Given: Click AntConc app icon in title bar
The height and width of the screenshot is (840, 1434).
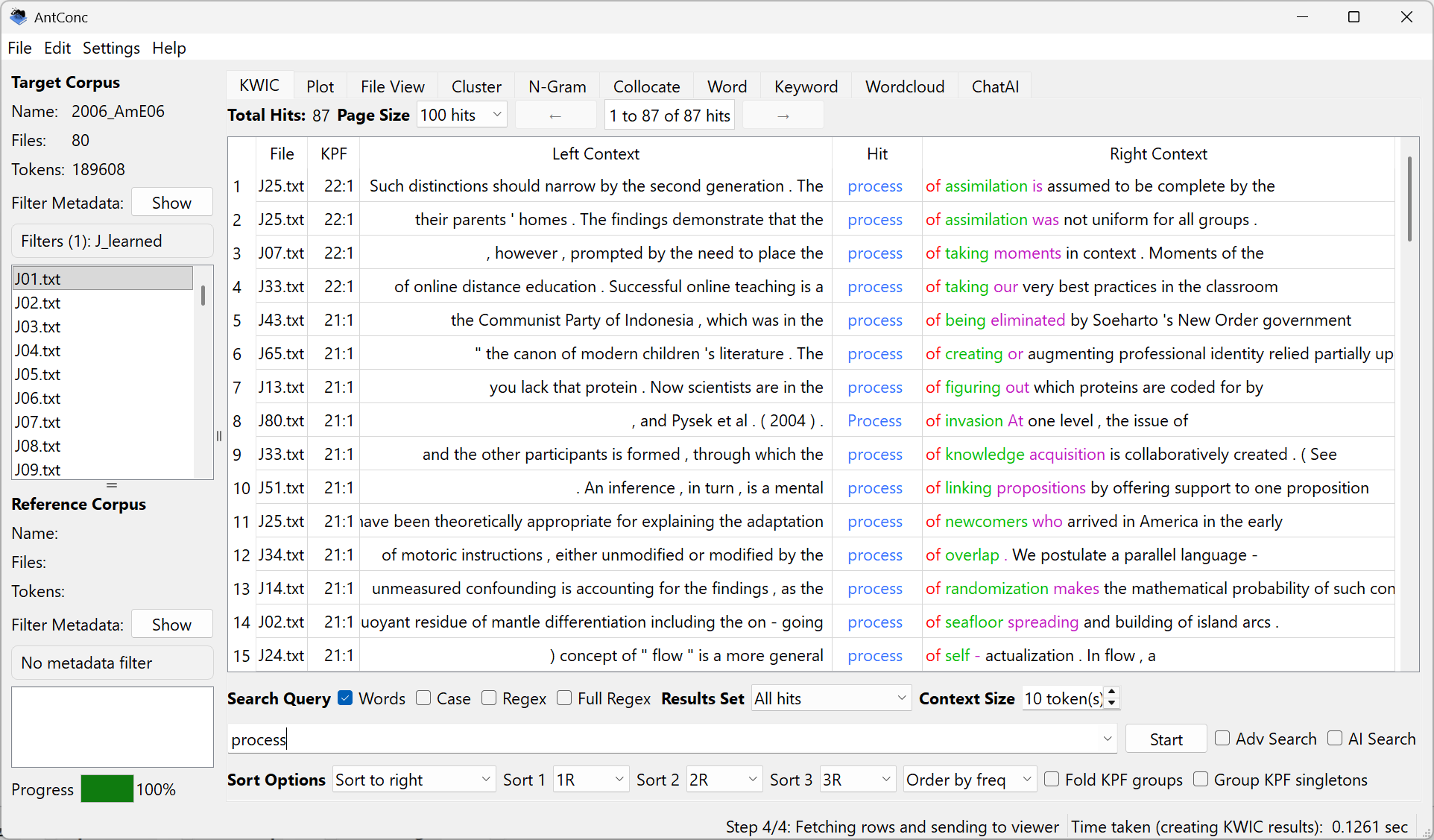Looking at the screenshot, I should pos(18,16).
